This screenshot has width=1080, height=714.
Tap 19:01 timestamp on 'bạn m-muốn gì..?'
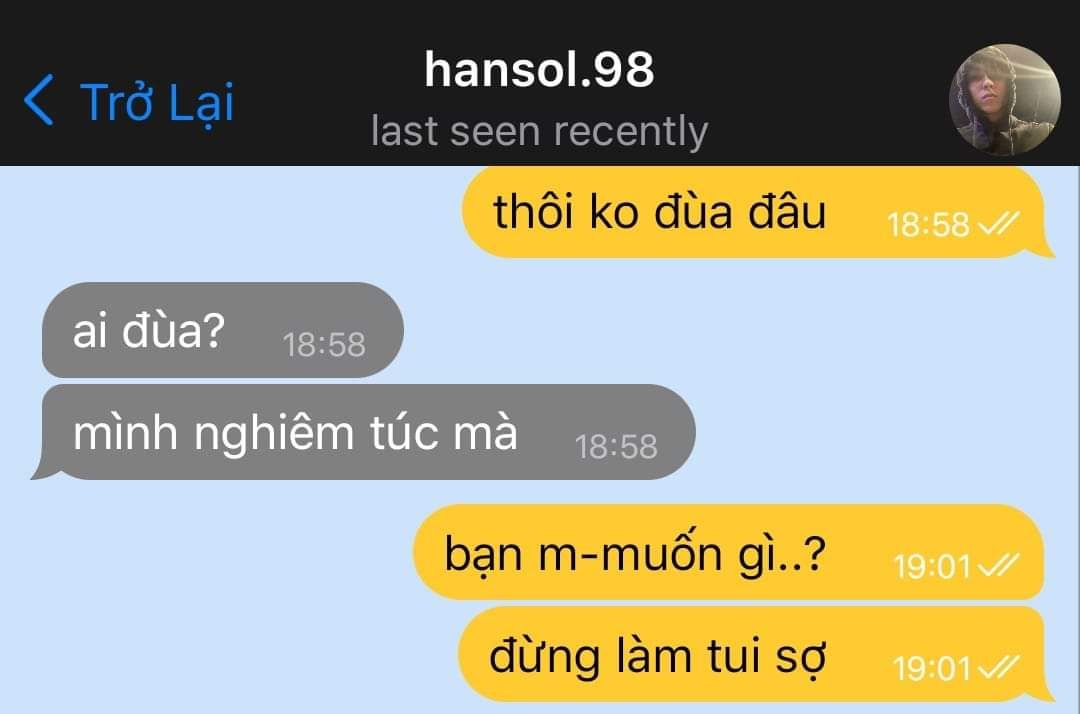(x=932, y=567)
